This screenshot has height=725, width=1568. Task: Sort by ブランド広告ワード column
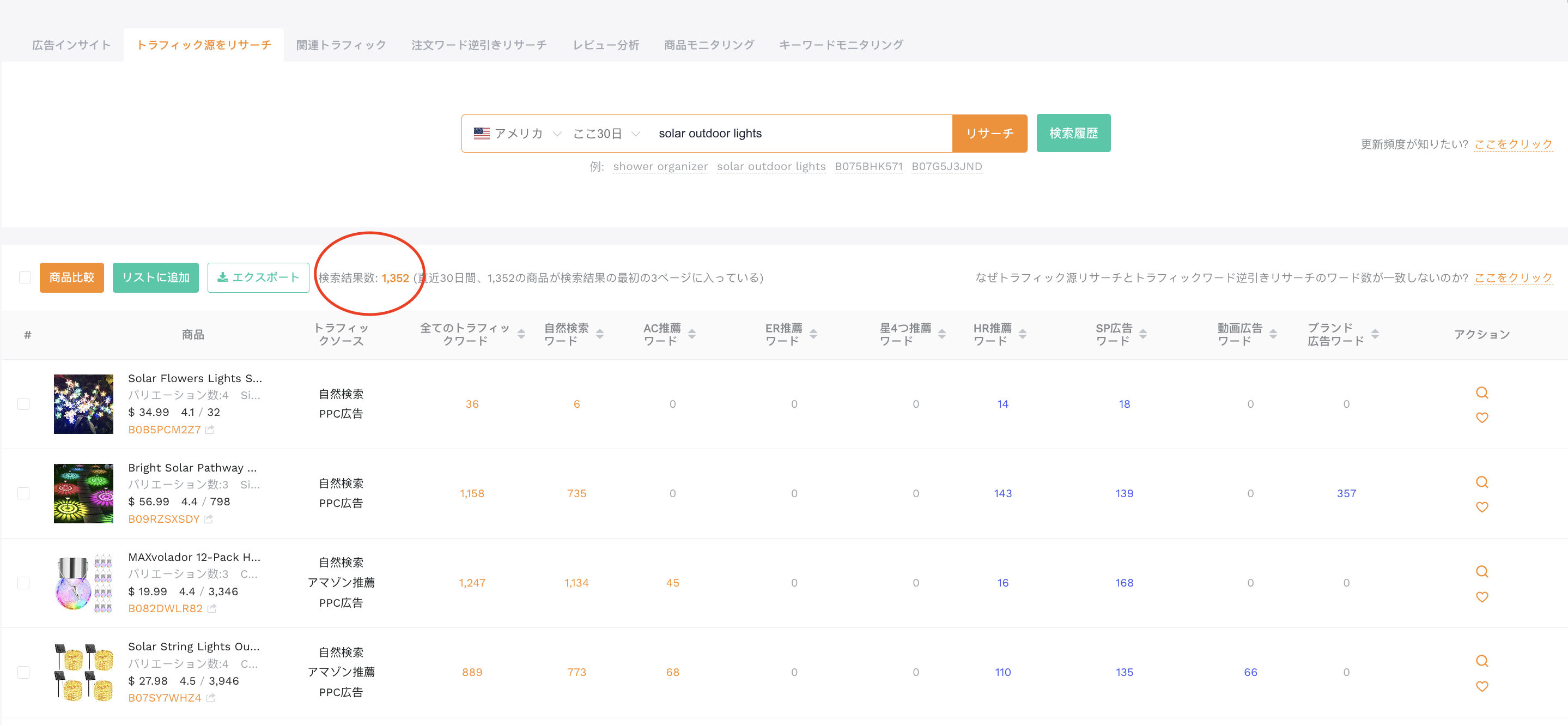pyautogui.click(x=1375, y=334)
